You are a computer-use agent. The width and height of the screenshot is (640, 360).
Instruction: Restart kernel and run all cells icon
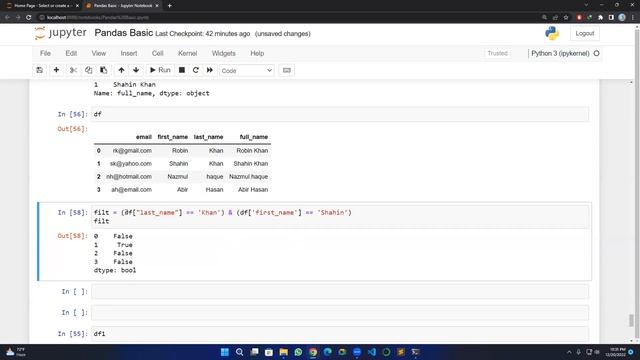click(x=210, y=70)
